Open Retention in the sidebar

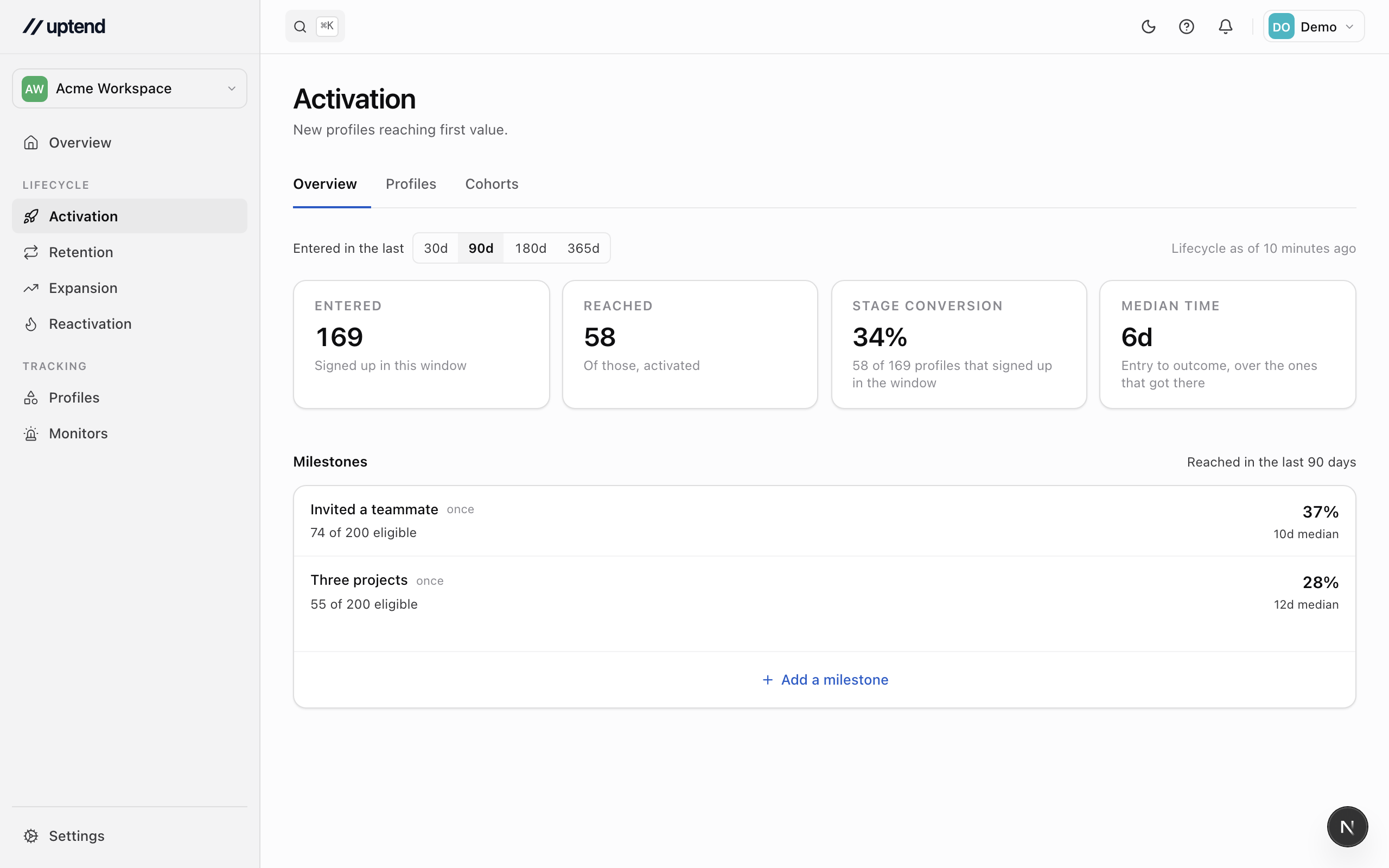(x=130, y=252)
